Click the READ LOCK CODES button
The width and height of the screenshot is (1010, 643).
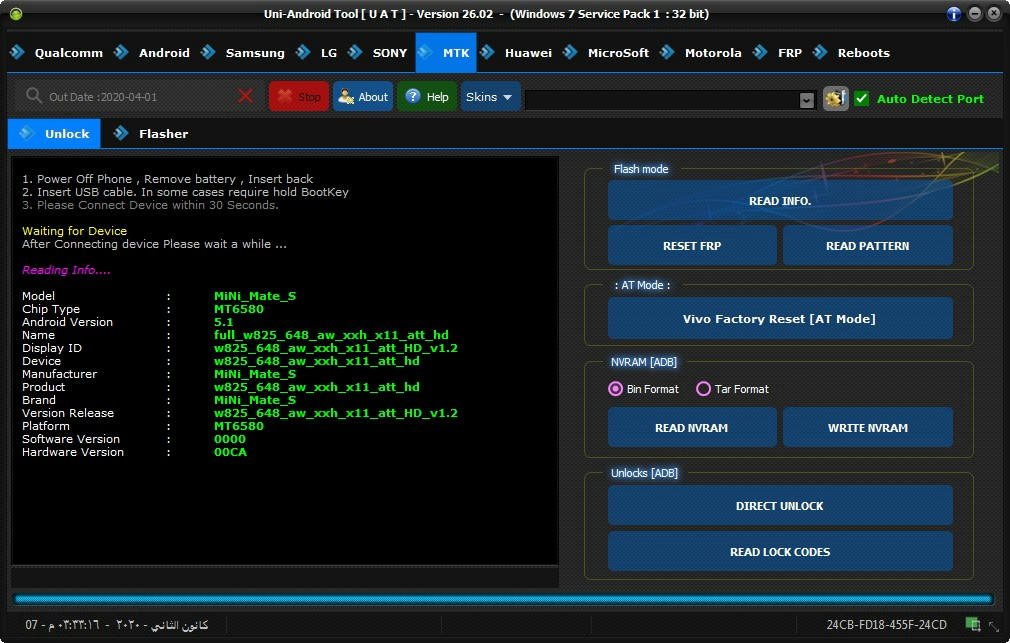pos(780,552)
